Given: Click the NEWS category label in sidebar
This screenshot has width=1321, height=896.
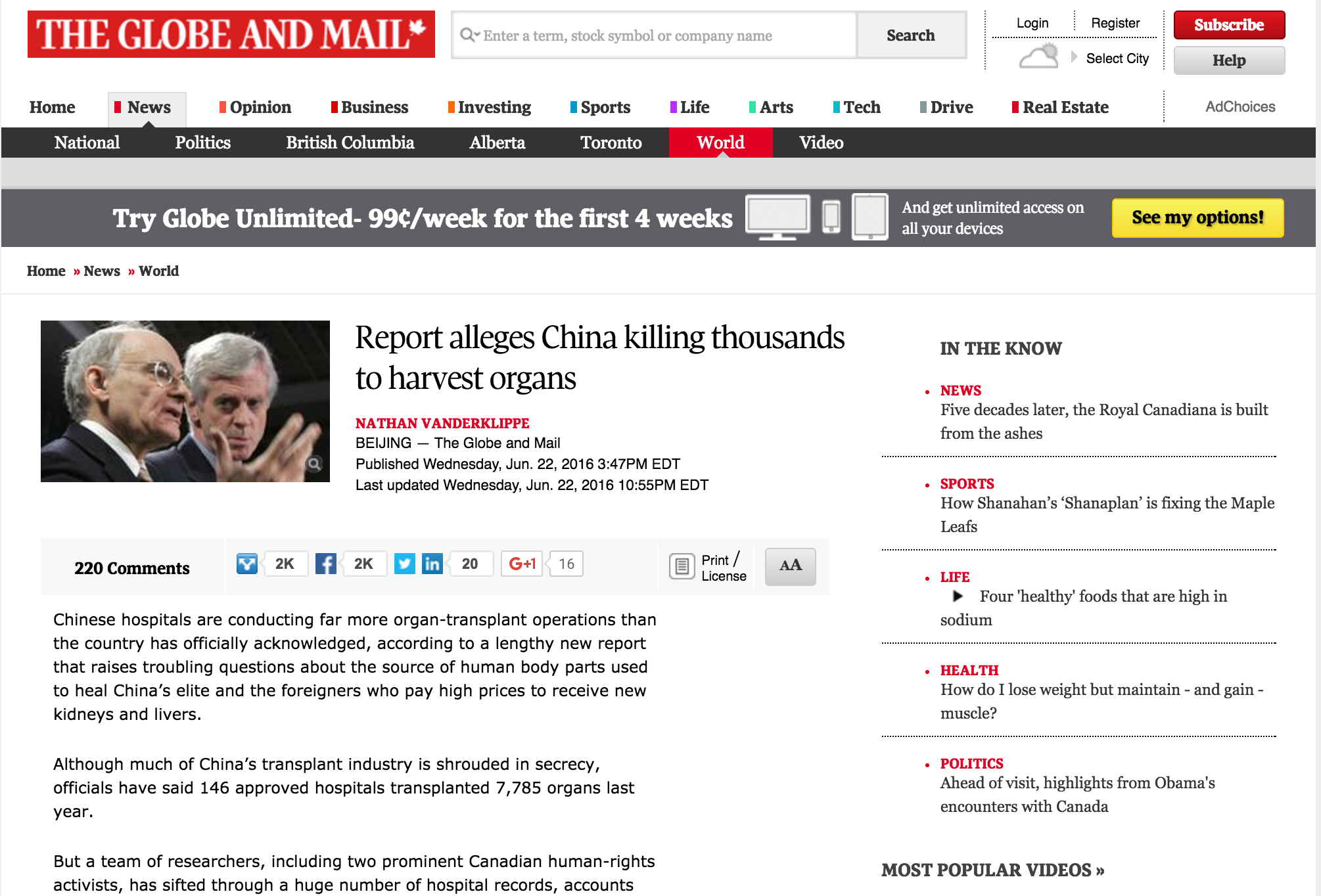Looking at the screenshot, I should pos(960,390).
